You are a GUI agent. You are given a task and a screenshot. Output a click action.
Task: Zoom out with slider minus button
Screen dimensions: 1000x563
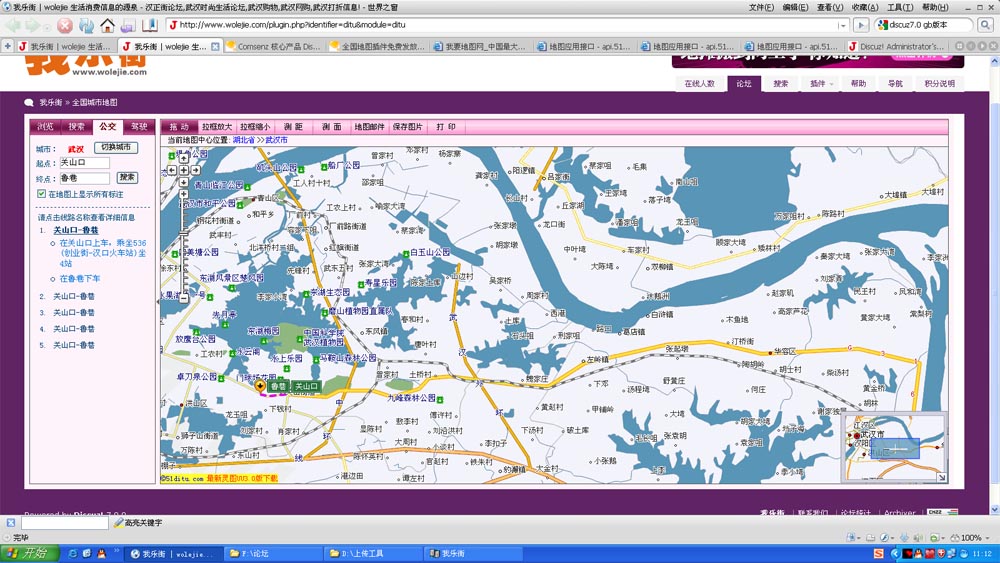point(184,298)
